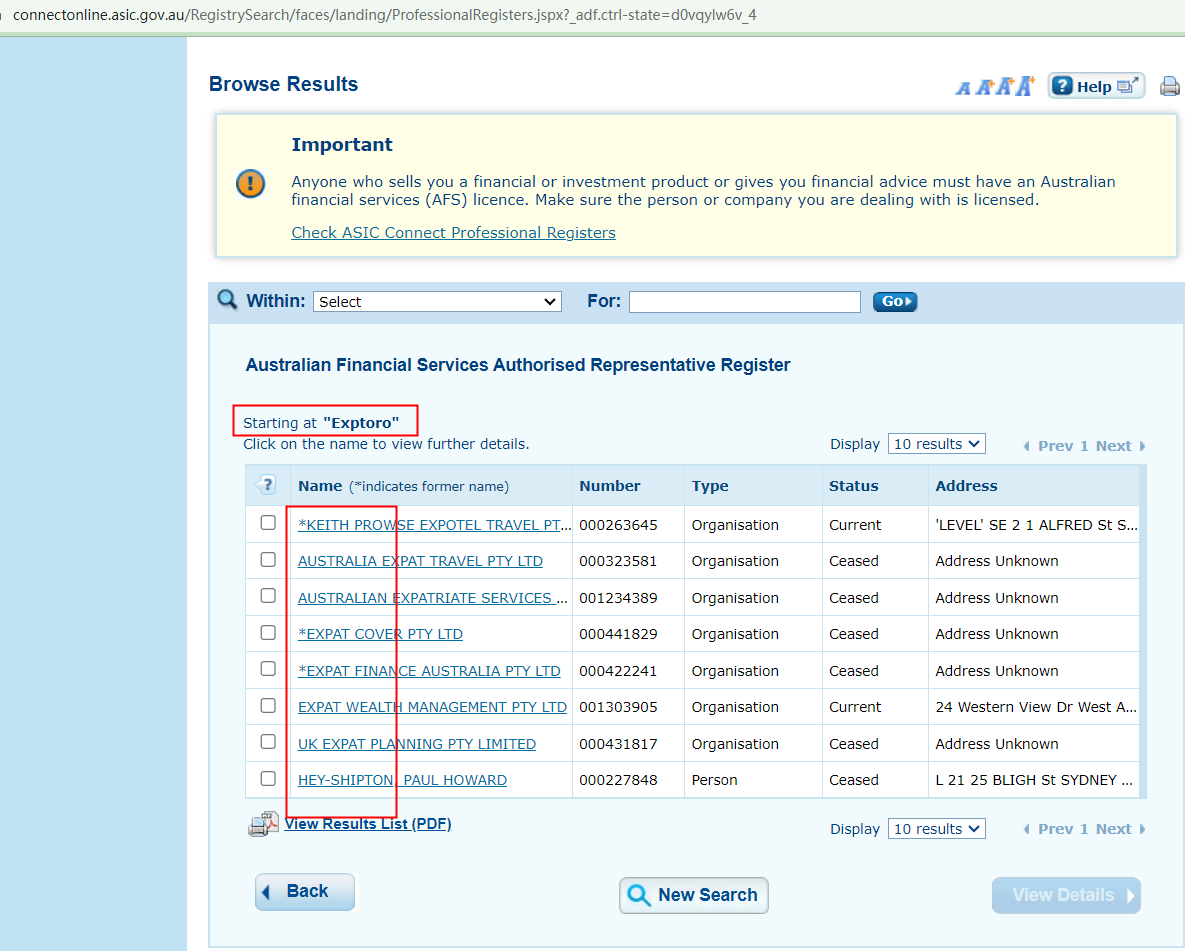The height and width of the screenshot is (951, 1185).
Task: Click the Back button
Action: (x=305, y=892)
